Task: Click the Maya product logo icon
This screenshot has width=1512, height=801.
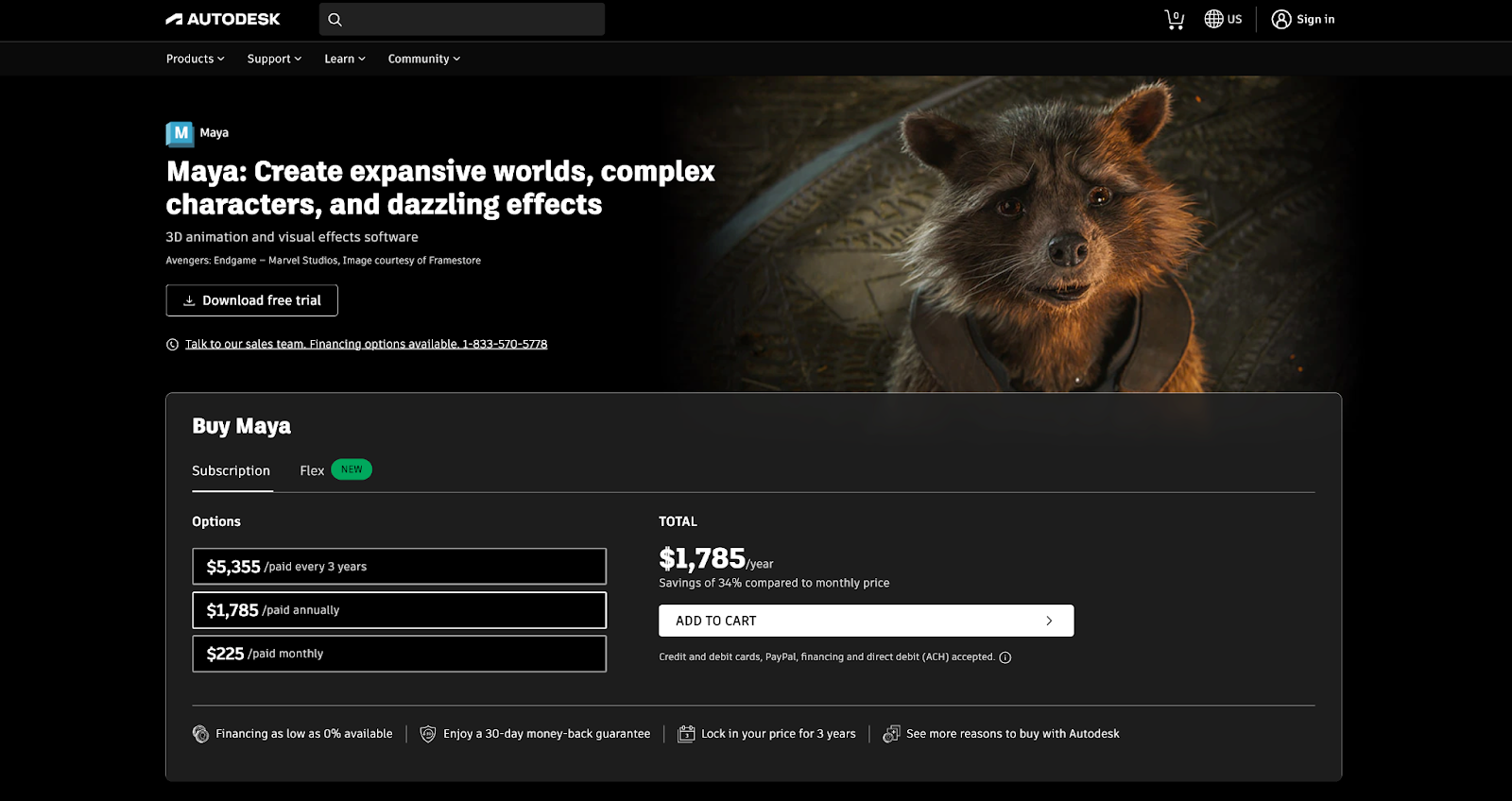Action: pos(180,133)
